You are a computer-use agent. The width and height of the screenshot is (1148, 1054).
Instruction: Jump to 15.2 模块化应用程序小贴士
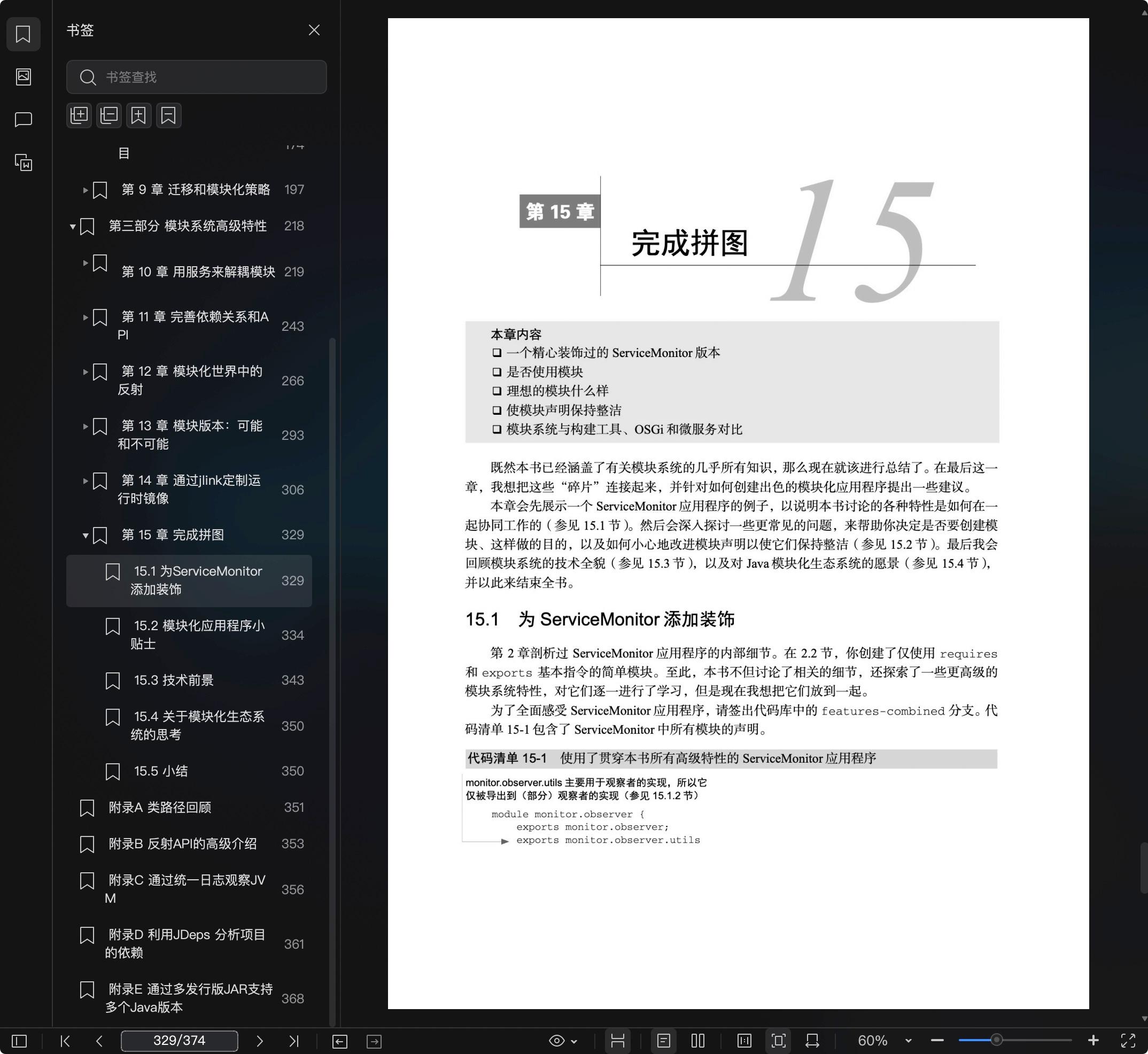click(x=197, y=635)
